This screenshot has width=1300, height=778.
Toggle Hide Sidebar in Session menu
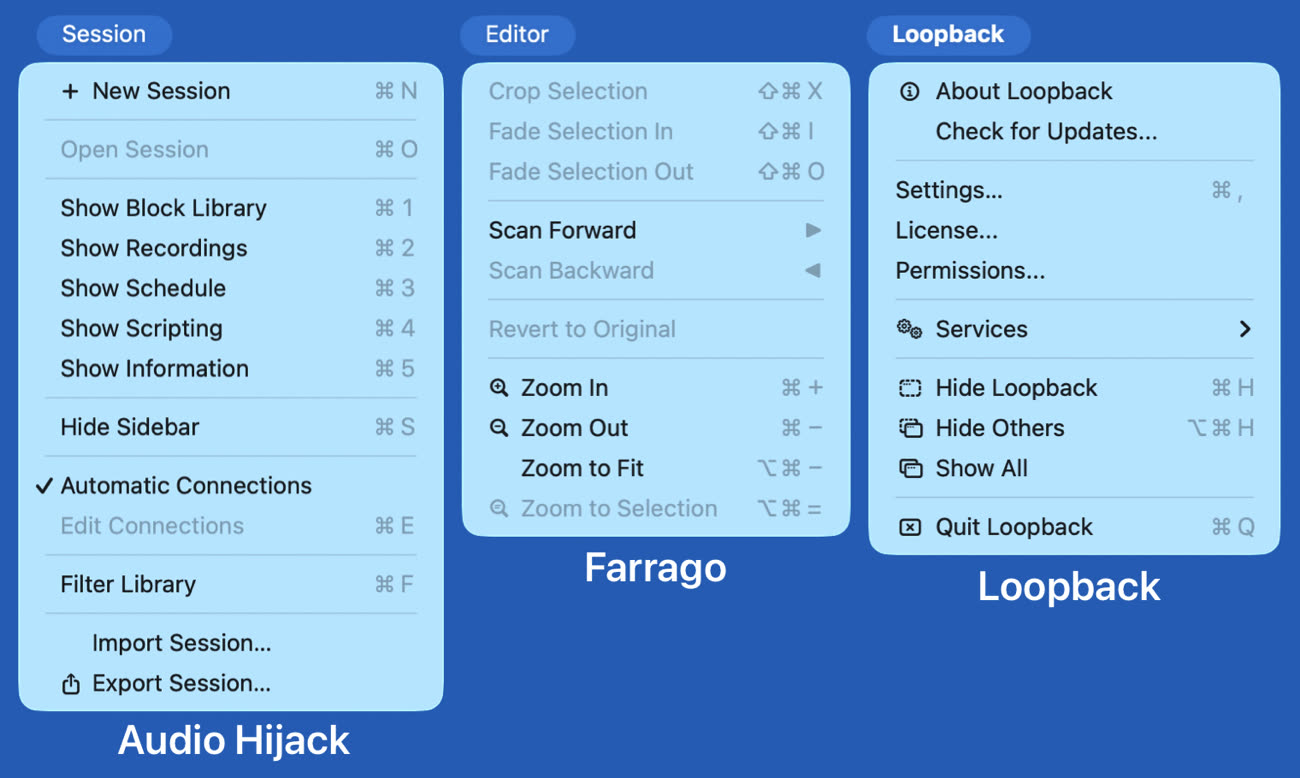[x=130, y=427]
